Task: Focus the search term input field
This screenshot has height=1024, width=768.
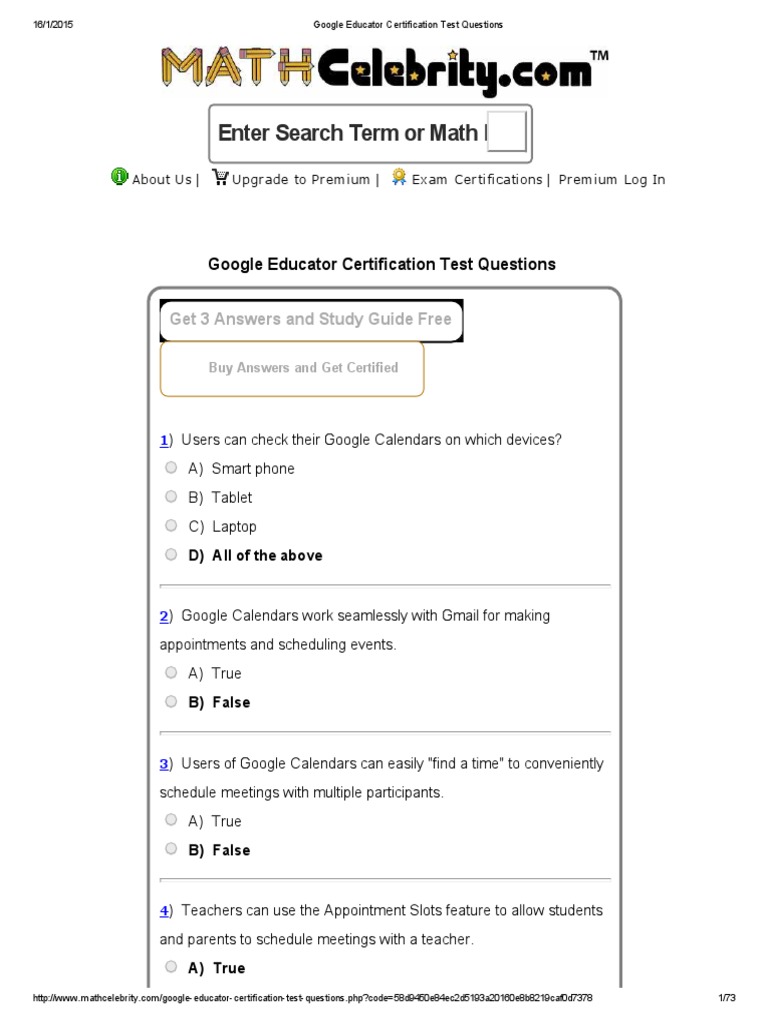Action: 350,133
